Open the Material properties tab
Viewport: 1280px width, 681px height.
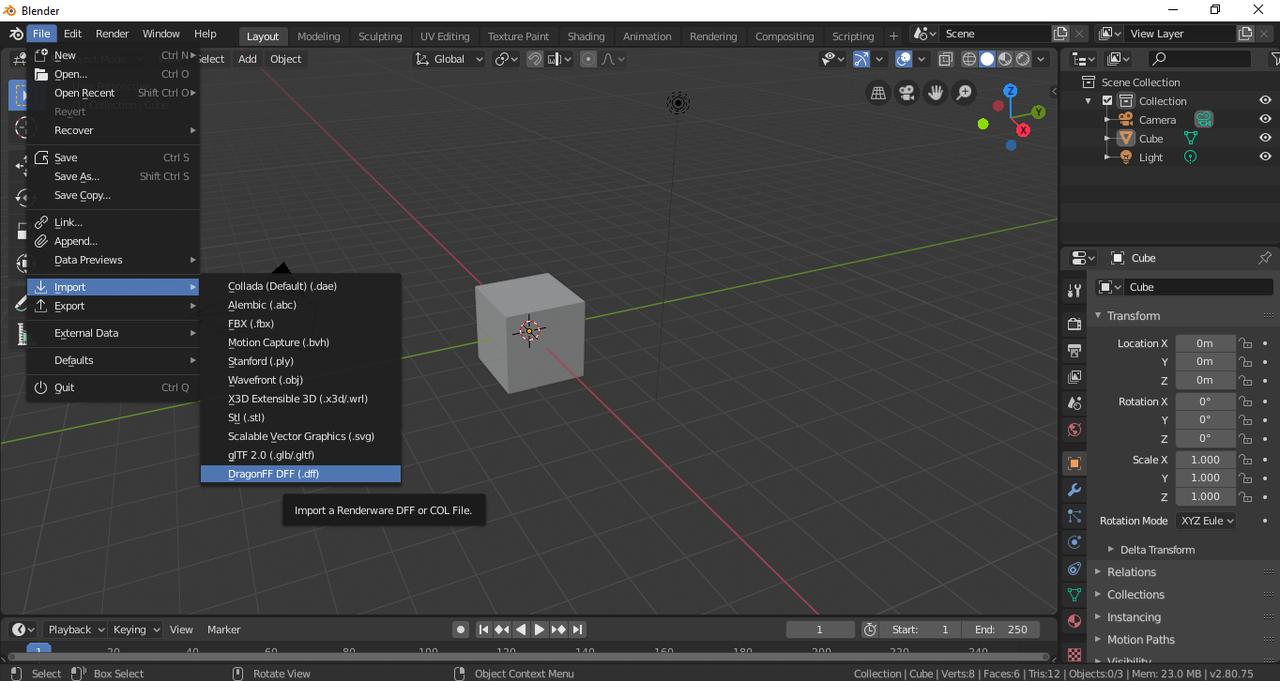tap(1075, 621)
